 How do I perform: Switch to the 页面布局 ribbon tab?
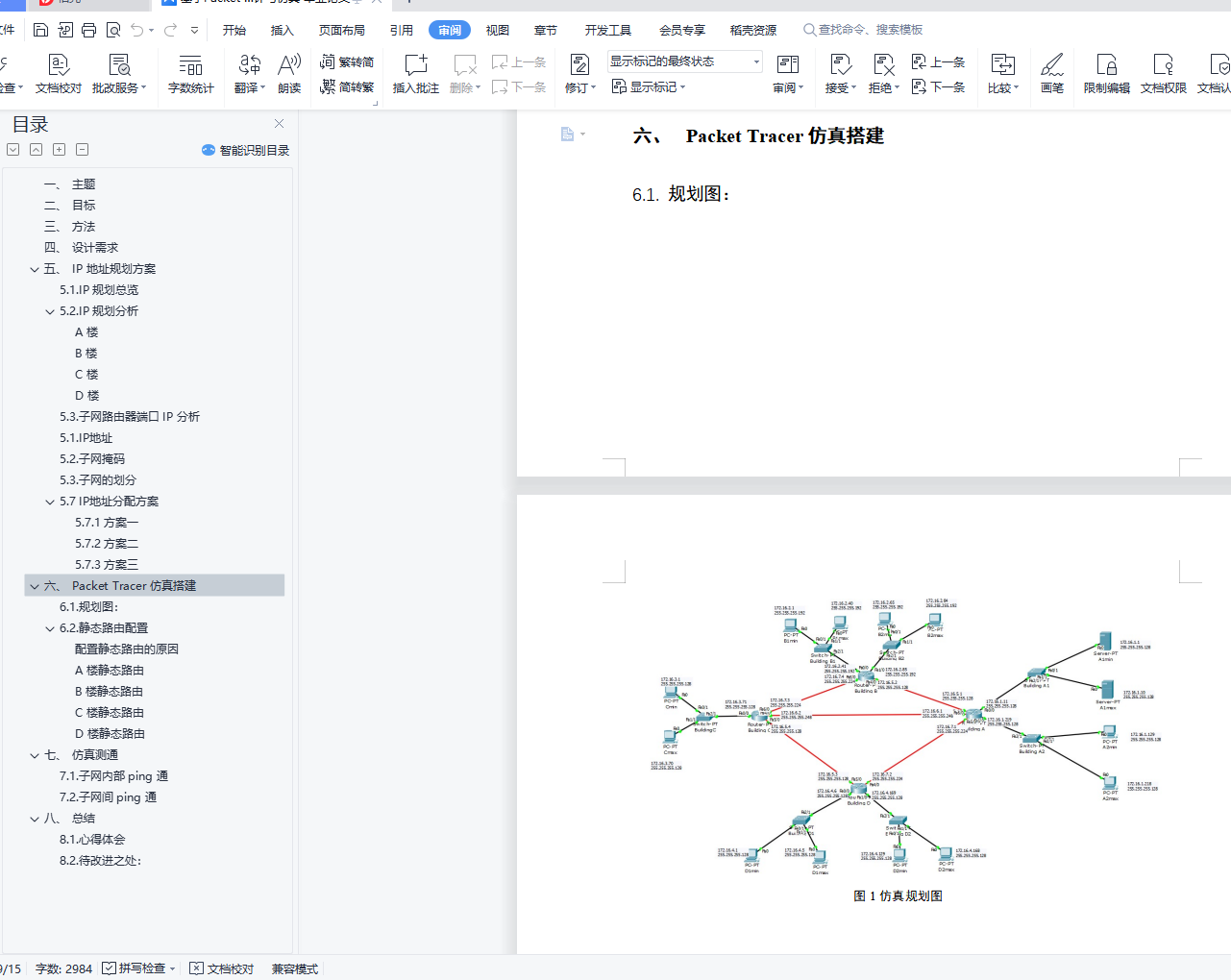342,31
